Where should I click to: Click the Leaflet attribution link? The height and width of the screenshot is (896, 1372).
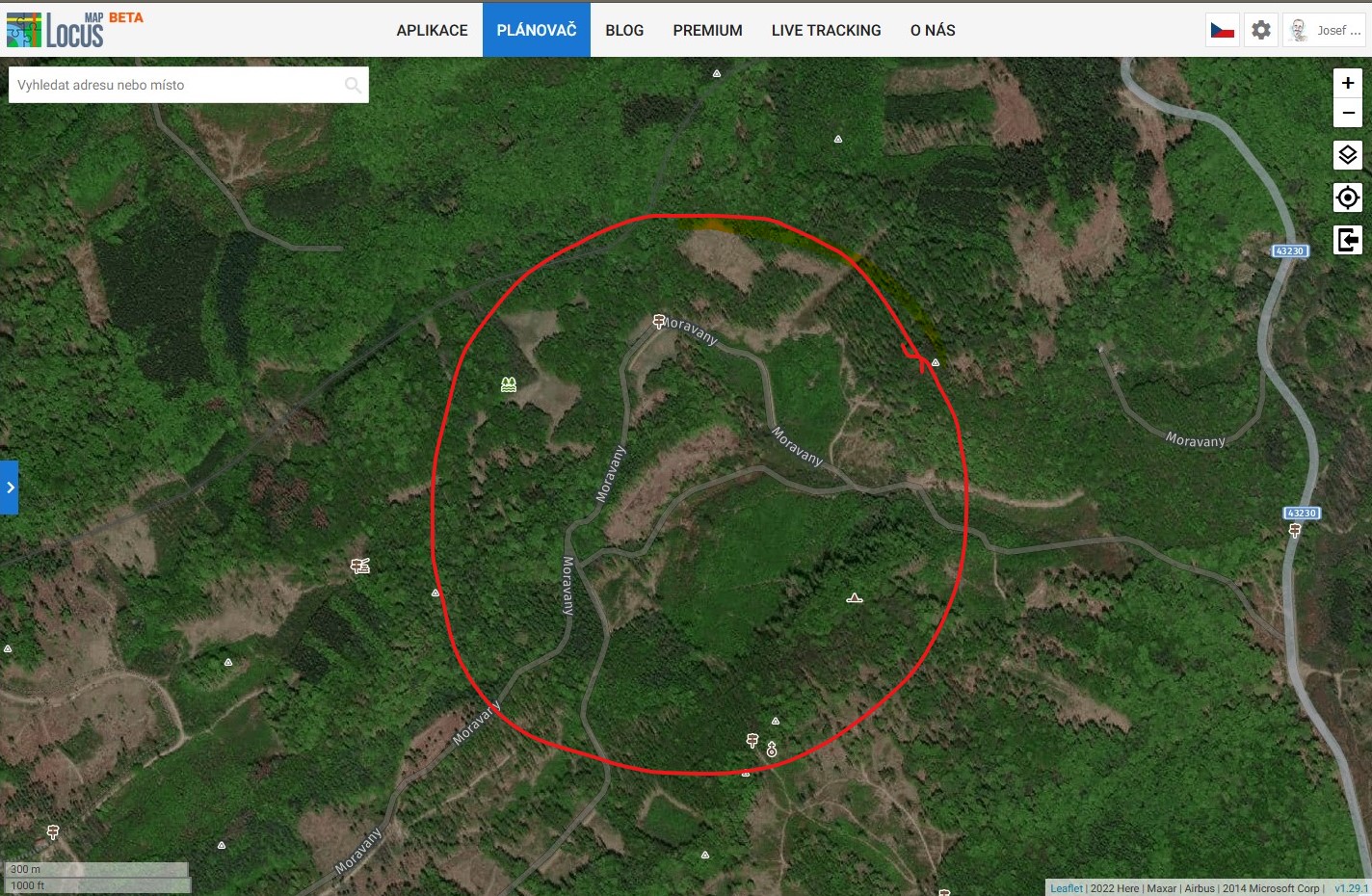(1066, 888)
